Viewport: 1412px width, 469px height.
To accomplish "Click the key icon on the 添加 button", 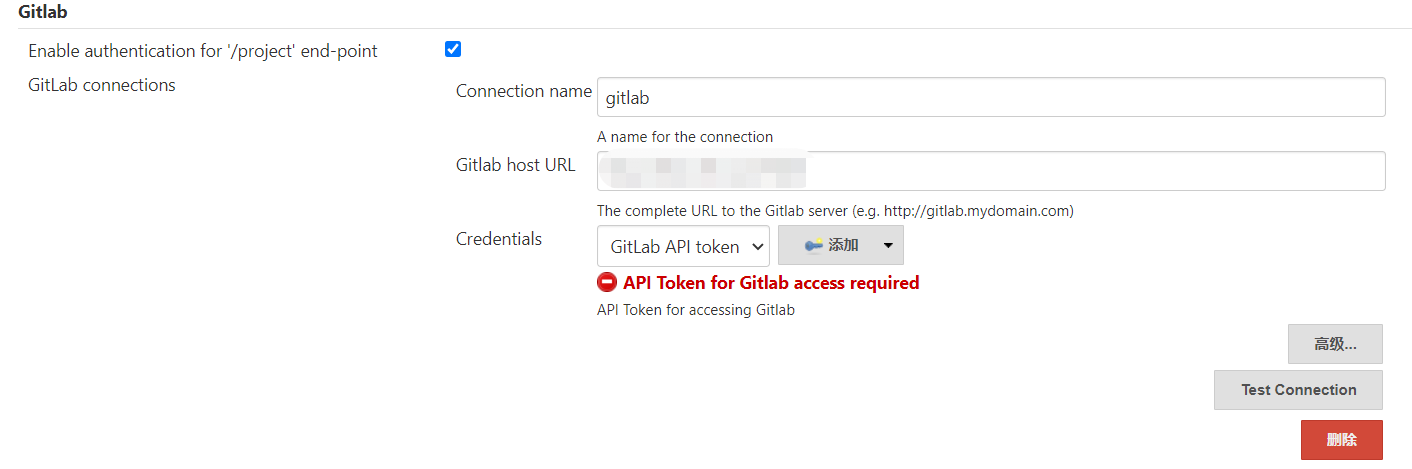I will 814,245.
